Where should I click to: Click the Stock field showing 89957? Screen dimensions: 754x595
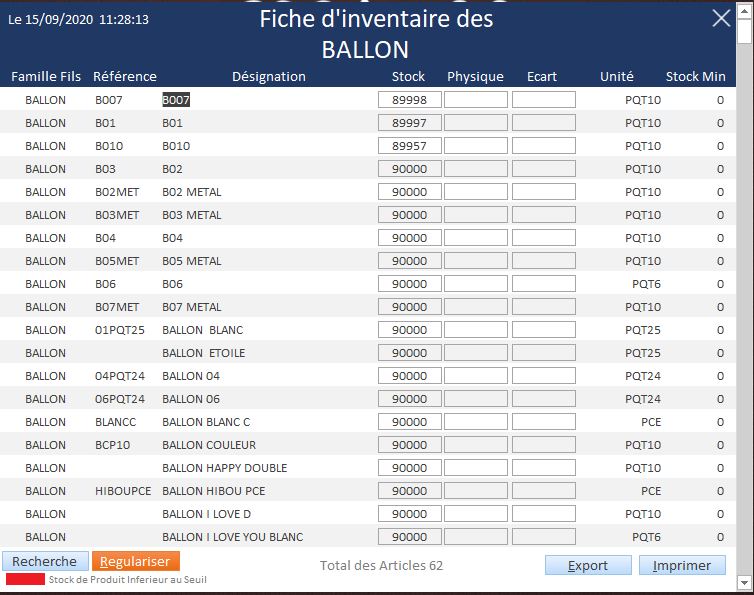(x=410, y=146)
